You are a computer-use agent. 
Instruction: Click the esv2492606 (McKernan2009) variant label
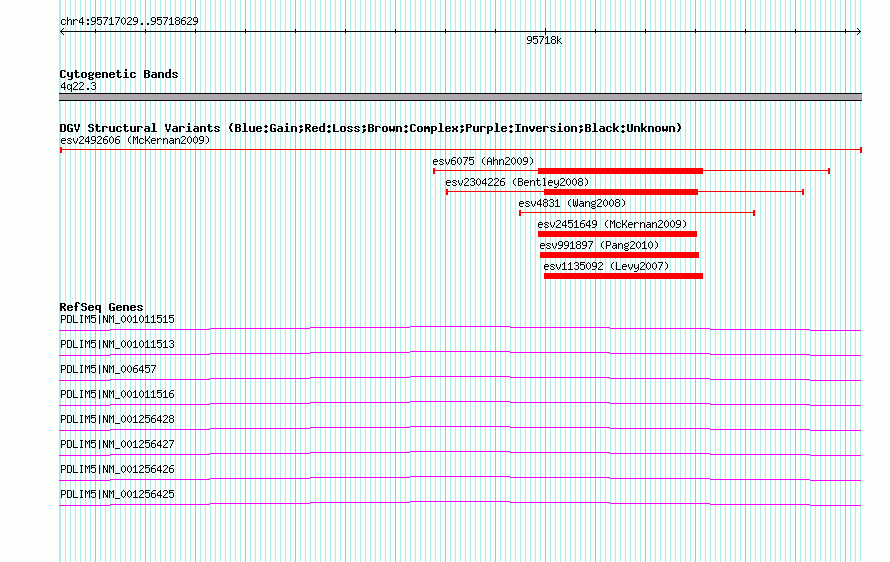pyautogui.click(x=135, y=140)
